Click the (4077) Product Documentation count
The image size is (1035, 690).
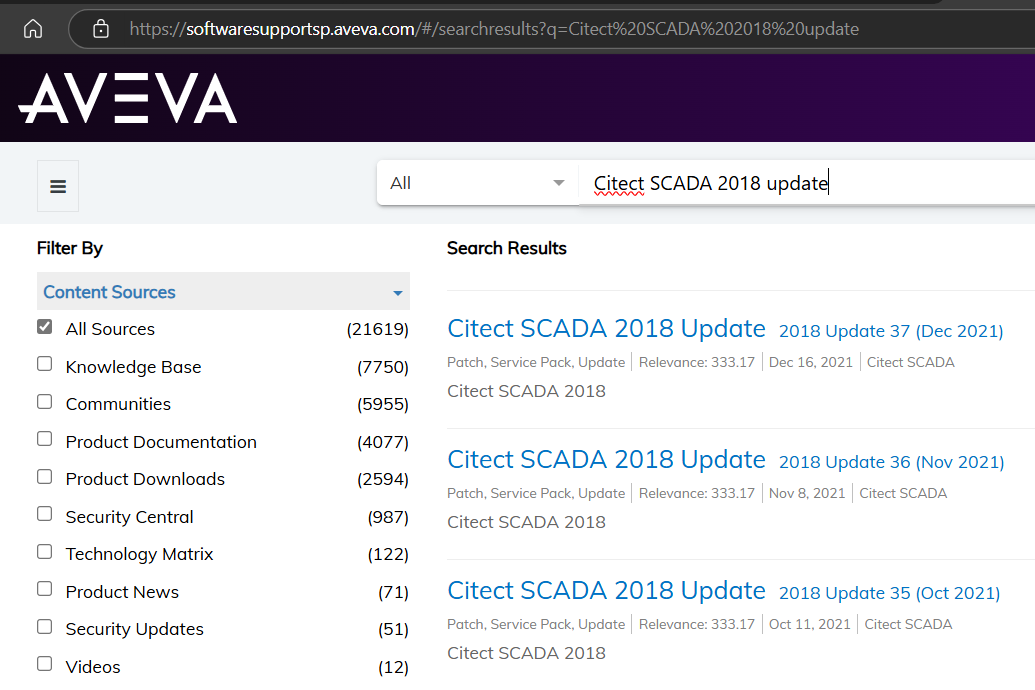pyautogui.click(x=383, y=442)
